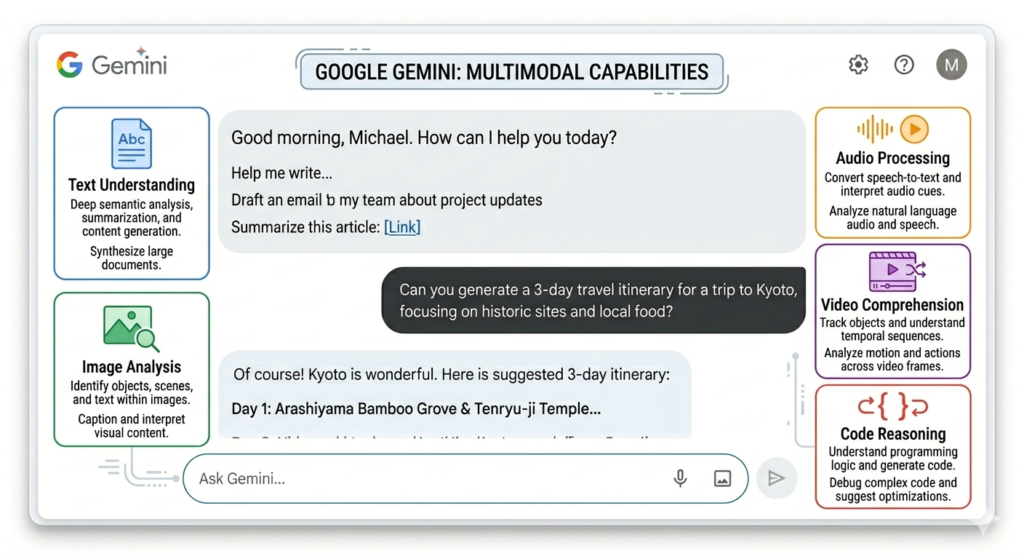Click the 'Google Gemini: Multimodal Capabilities' title
1024x559 pixels.
click(511, 72)
